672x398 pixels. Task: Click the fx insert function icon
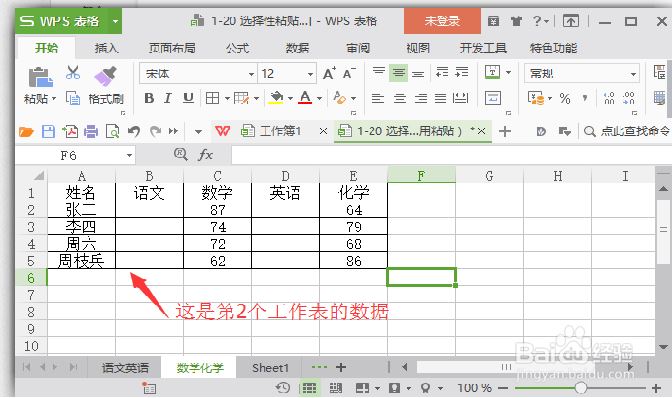click(205, 155)
